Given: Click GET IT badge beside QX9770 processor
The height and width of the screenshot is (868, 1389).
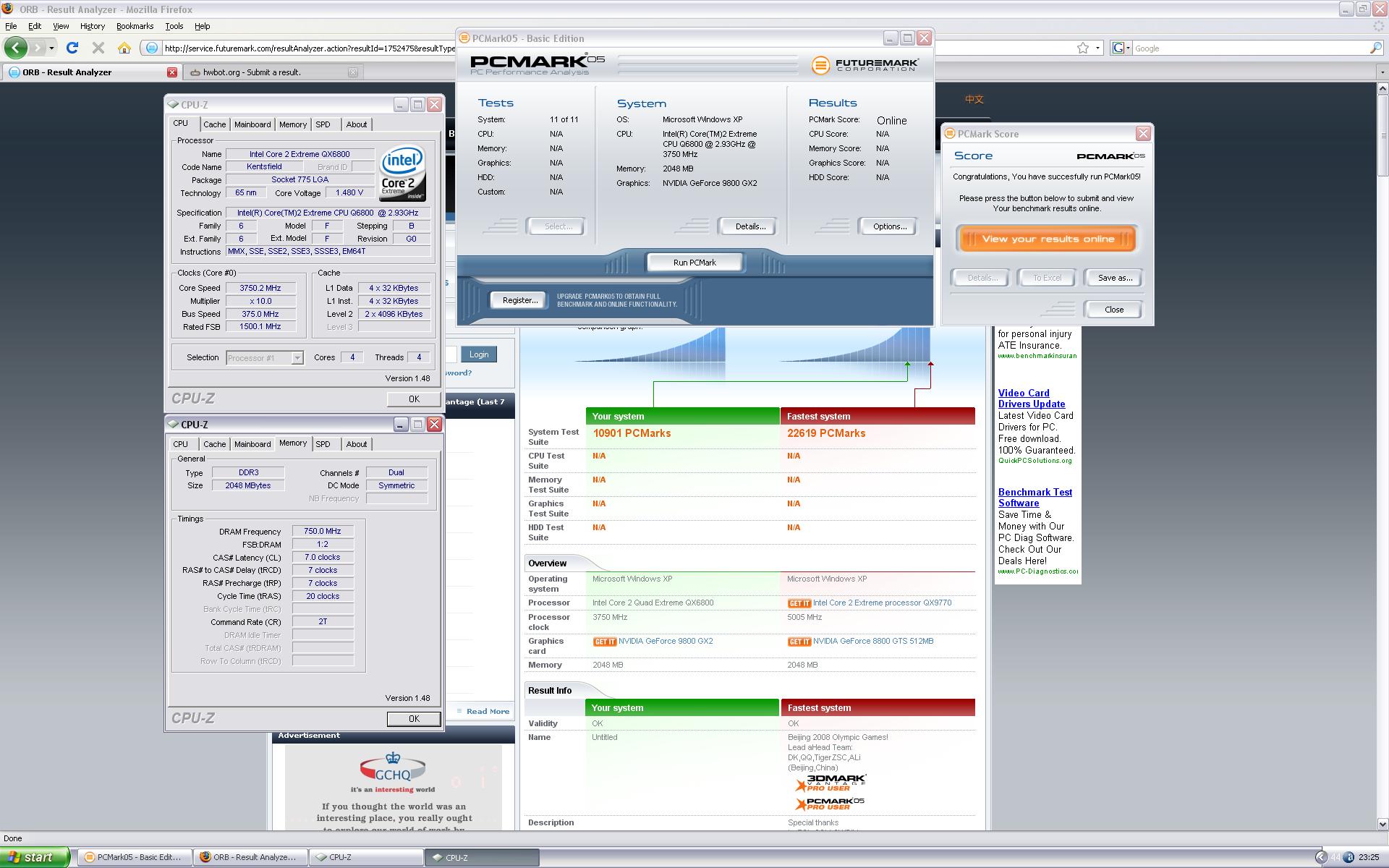Looking at the screenshot, I should click(x=799, y=603).
